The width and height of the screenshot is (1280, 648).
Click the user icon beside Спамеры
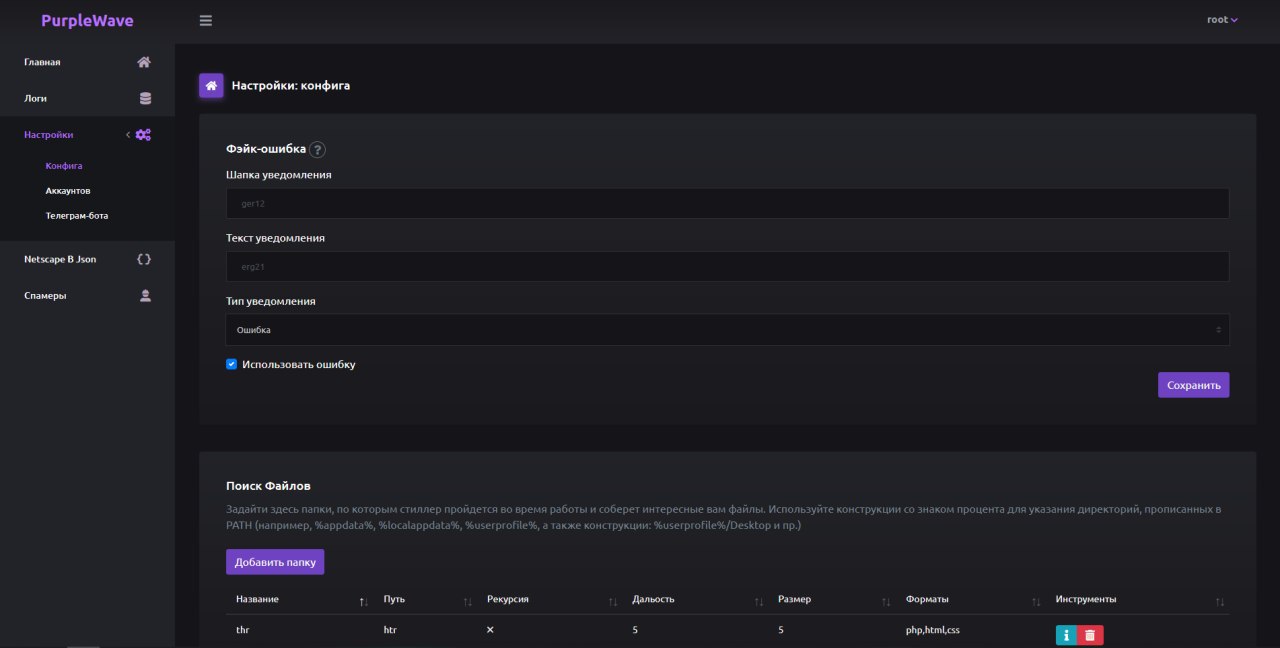pos(145,295)
